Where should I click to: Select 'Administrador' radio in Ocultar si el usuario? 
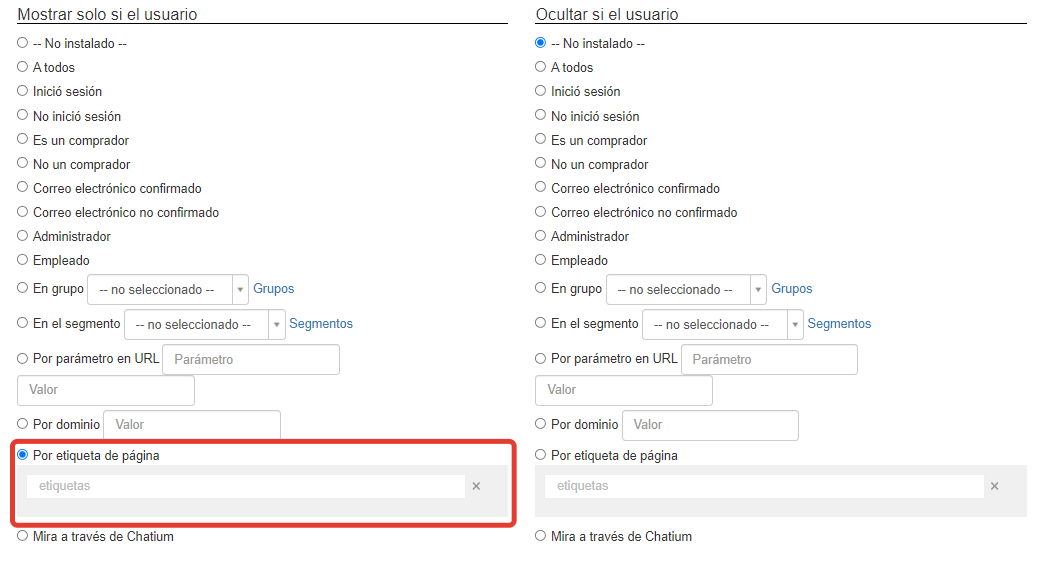(x=540, y=236)
